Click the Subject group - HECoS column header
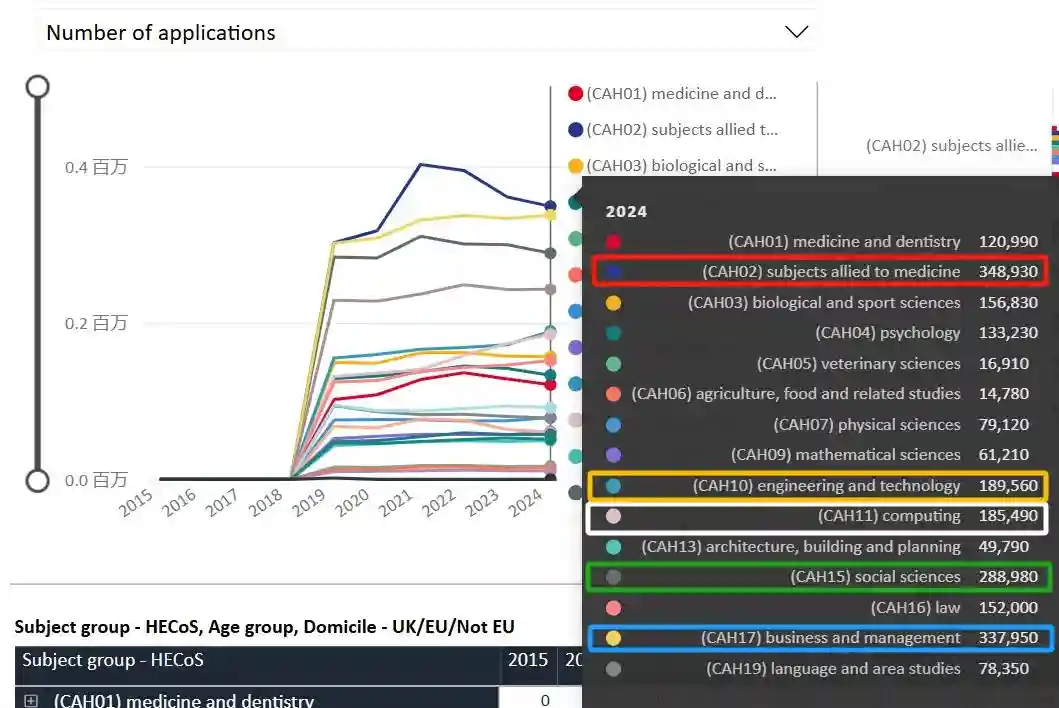 click(x=256, y=660)
